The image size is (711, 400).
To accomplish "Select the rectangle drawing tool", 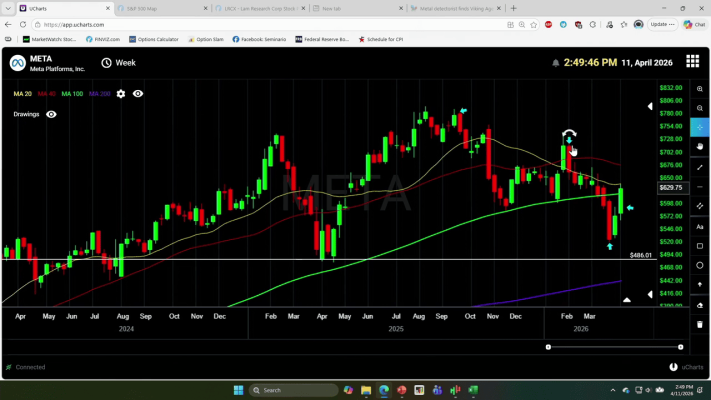I will point(700,246).
